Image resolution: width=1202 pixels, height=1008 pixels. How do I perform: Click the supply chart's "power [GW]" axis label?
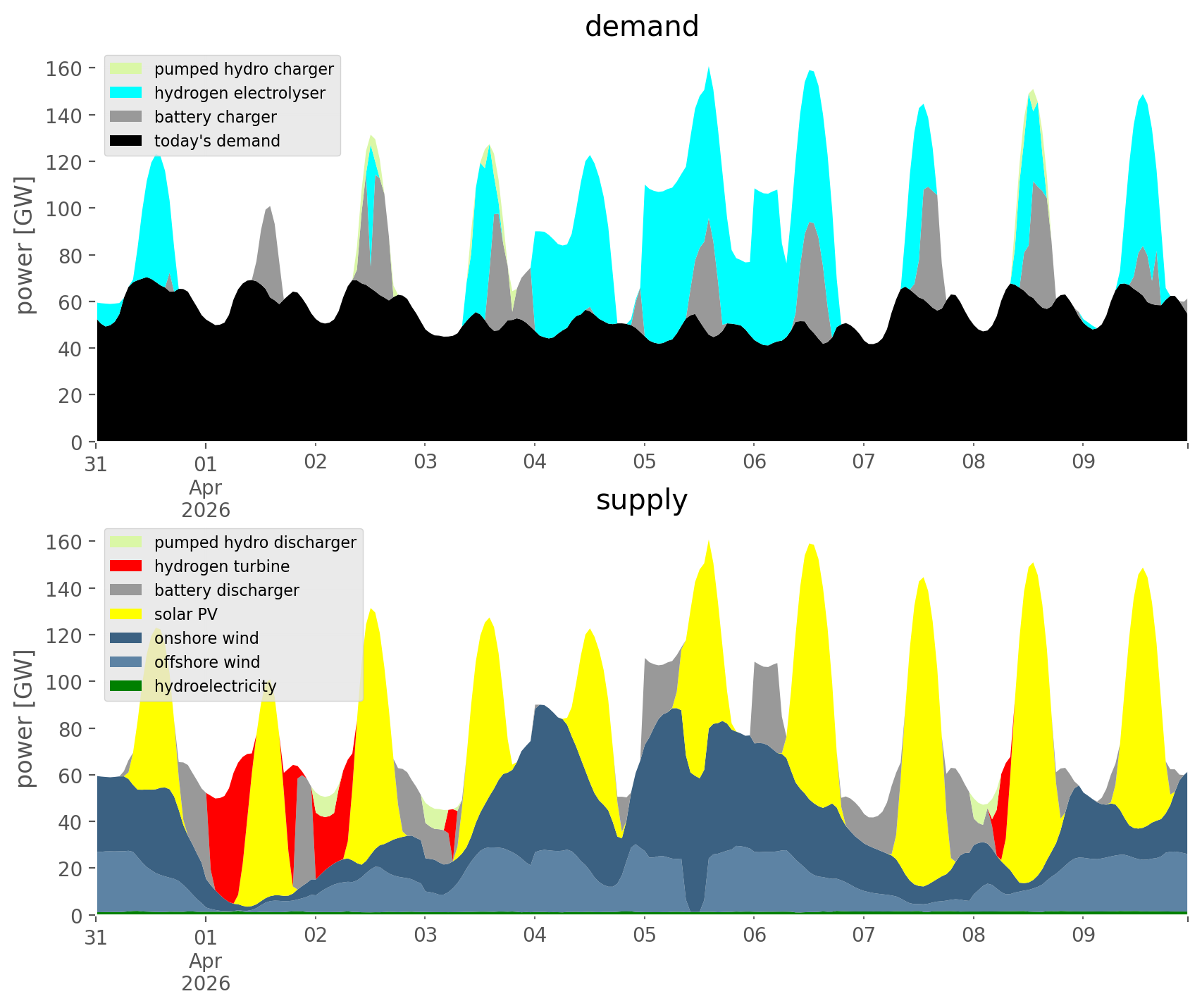[x=25, y=718]
